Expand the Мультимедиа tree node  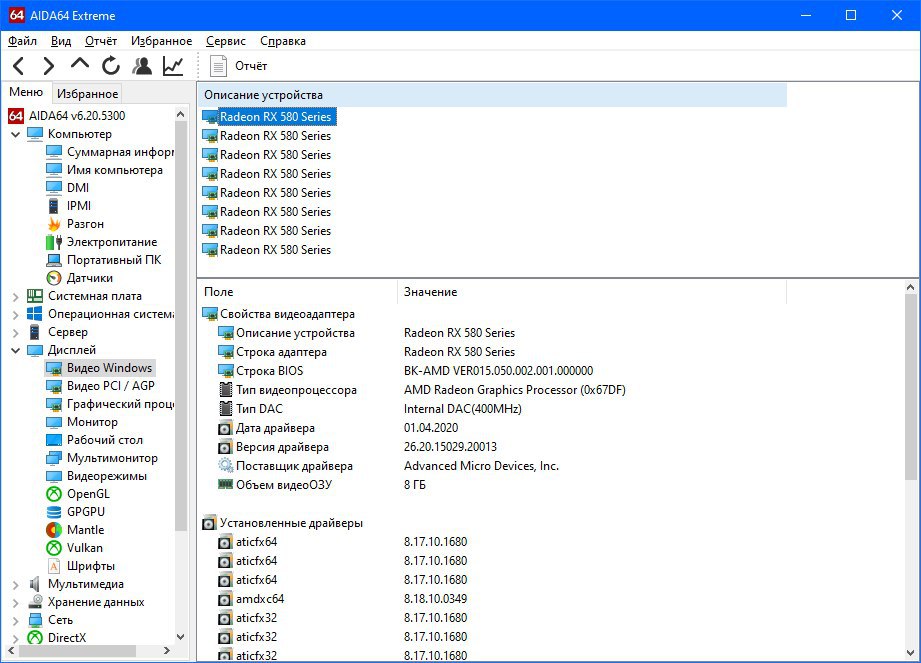pyautogui.click(x=16, y=585)
